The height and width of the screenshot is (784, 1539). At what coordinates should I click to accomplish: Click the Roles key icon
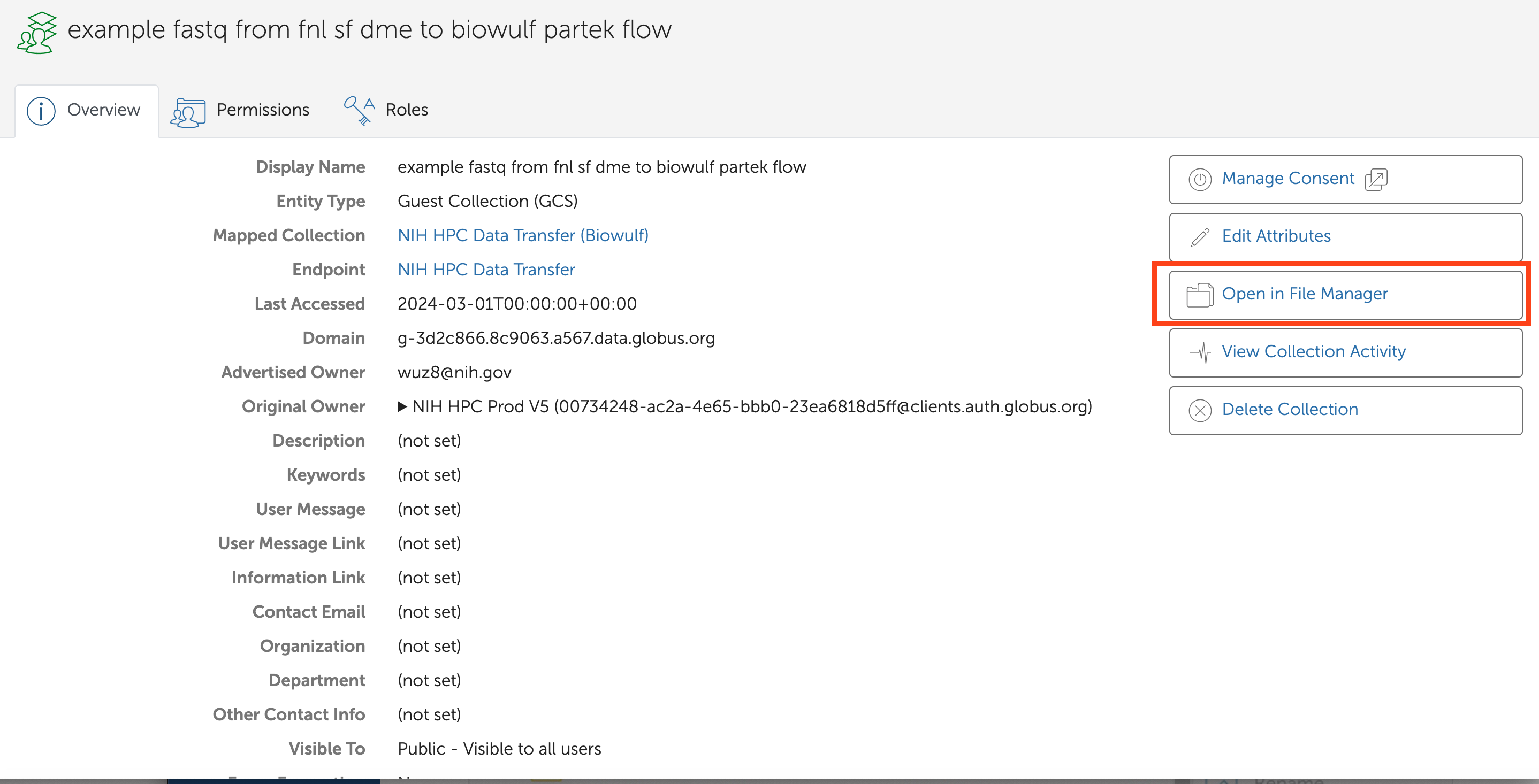click(359, 111)
